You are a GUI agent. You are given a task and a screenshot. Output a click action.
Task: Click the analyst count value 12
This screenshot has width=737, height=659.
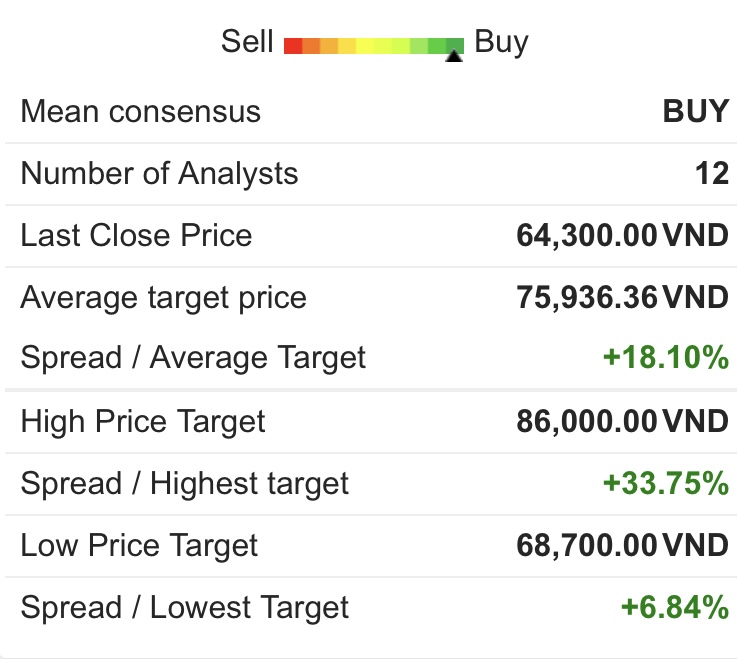[x=712, y=173]
